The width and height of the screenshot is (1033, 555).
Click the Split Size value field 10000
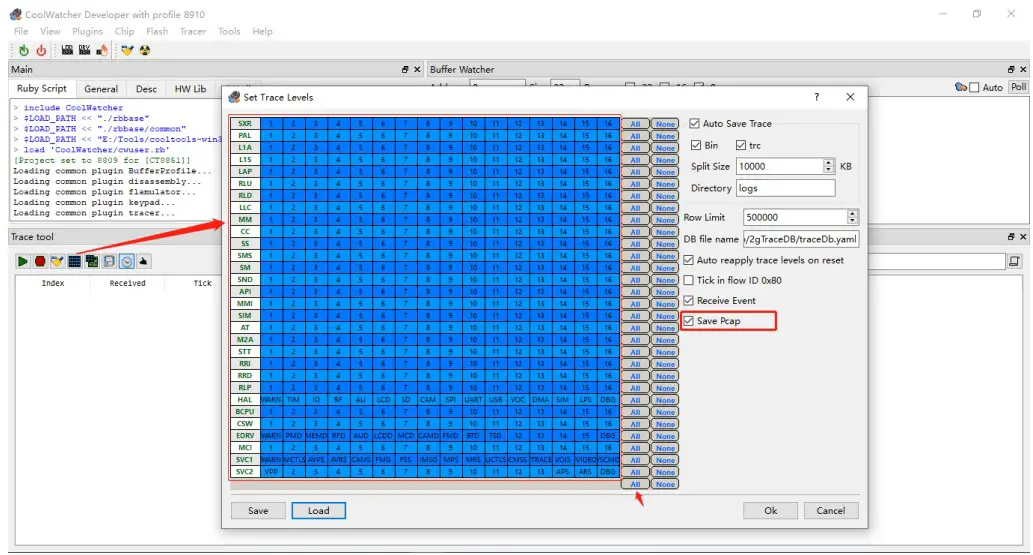[779, 166]
